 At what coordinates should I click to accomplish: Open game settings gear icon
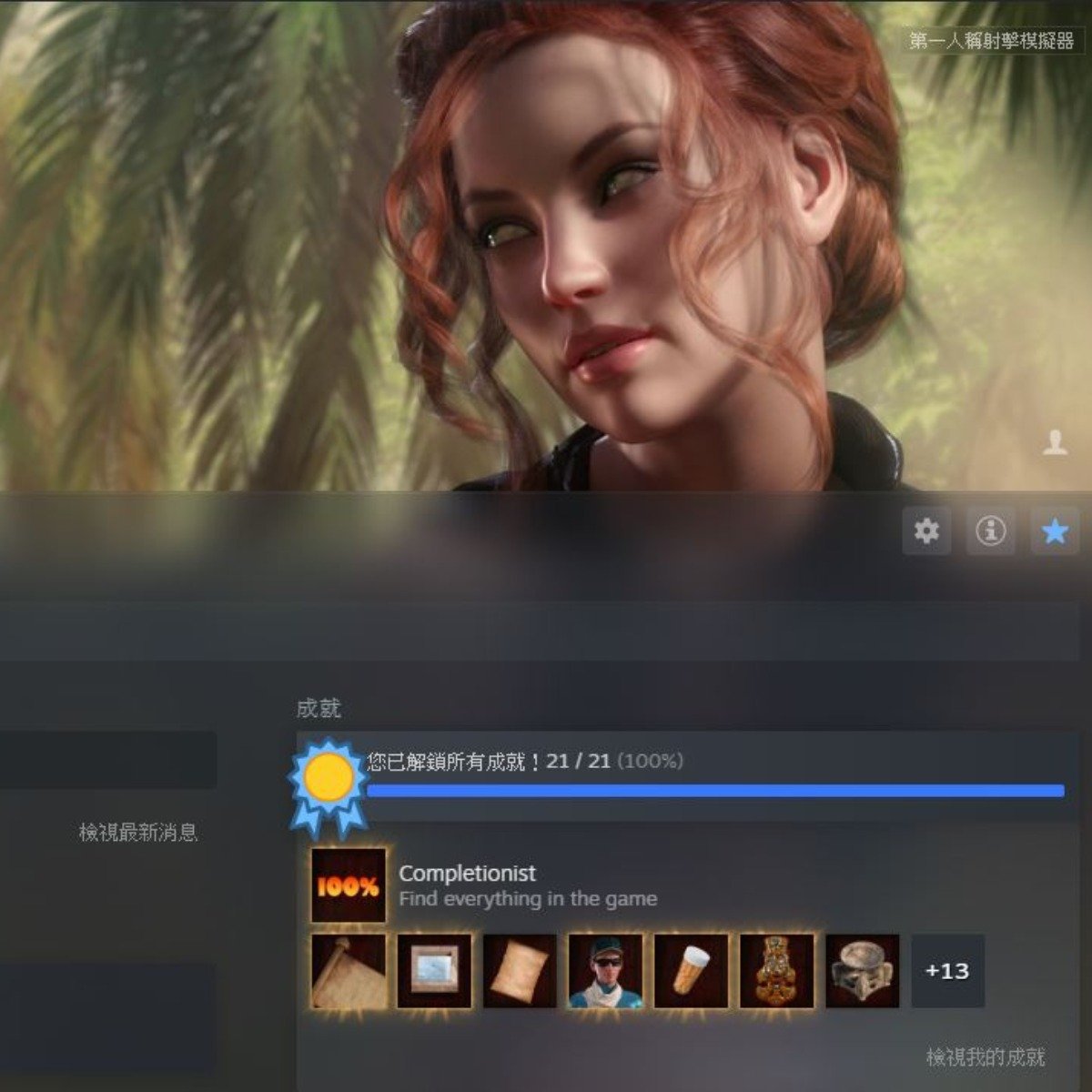coord(926,531)
